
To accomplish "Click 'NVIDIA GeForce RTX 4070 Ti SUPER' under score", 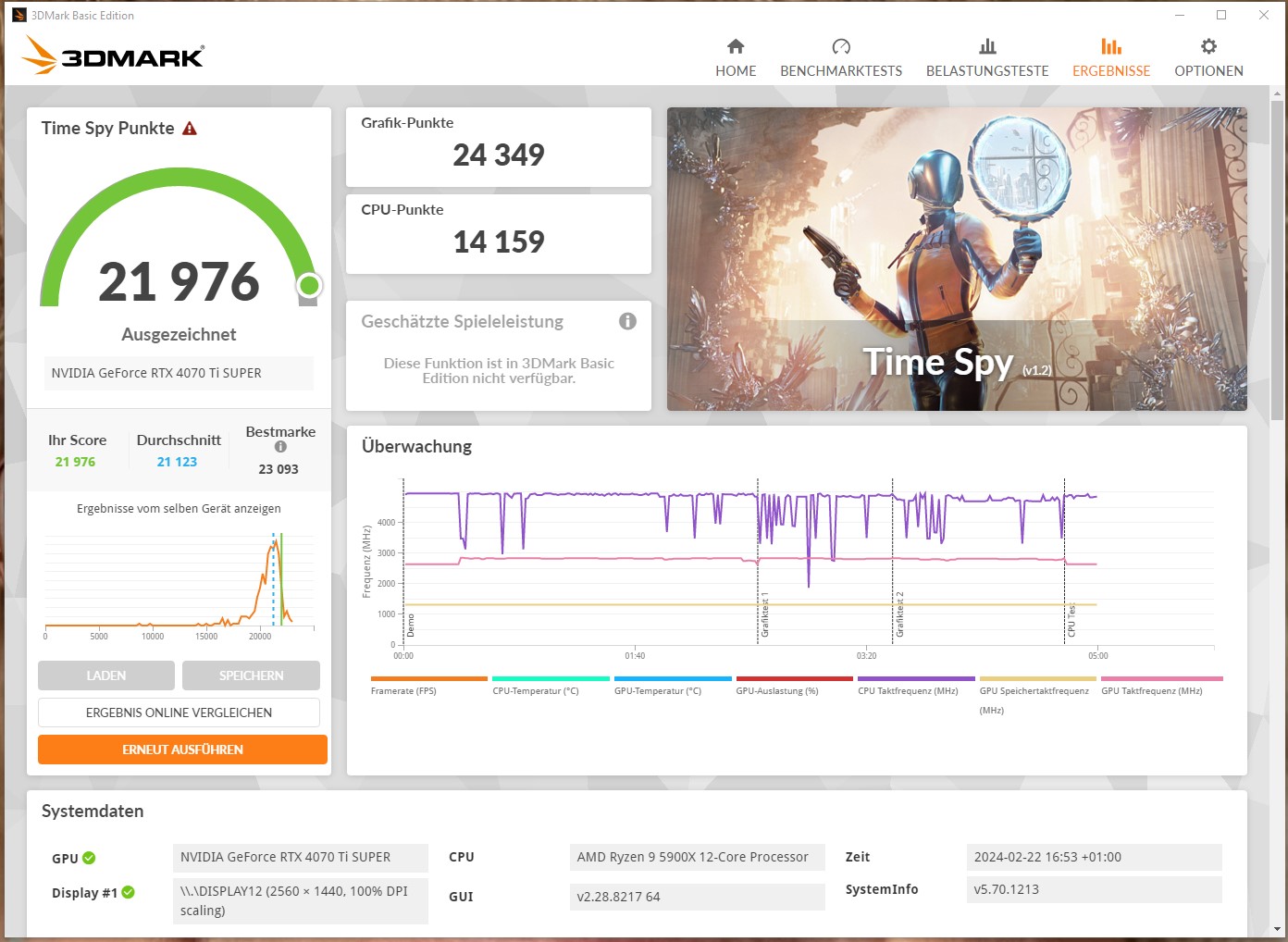I will tap(179, 373).
